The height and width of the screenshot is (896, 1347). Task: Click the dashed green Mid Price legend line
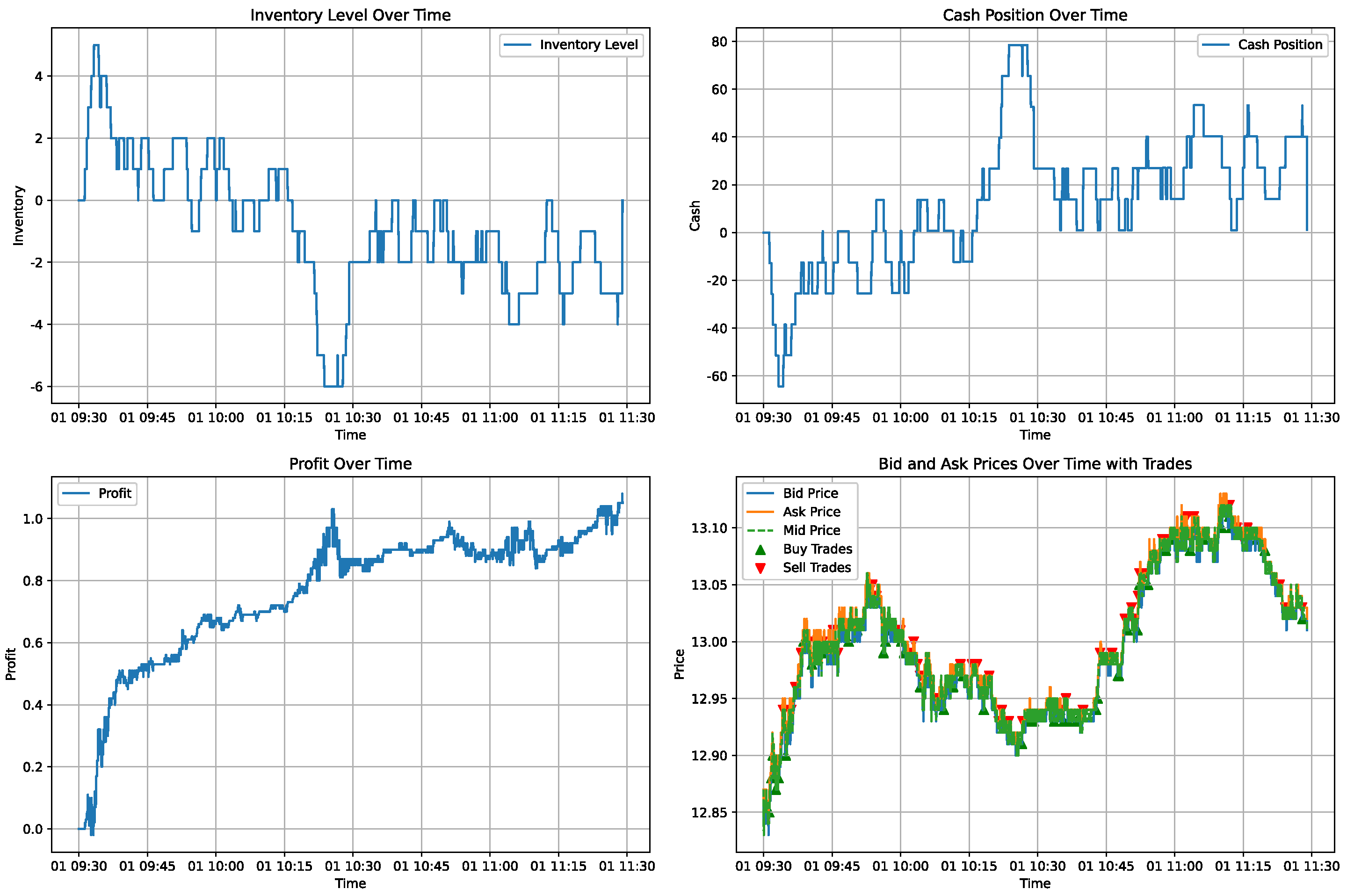760,531
